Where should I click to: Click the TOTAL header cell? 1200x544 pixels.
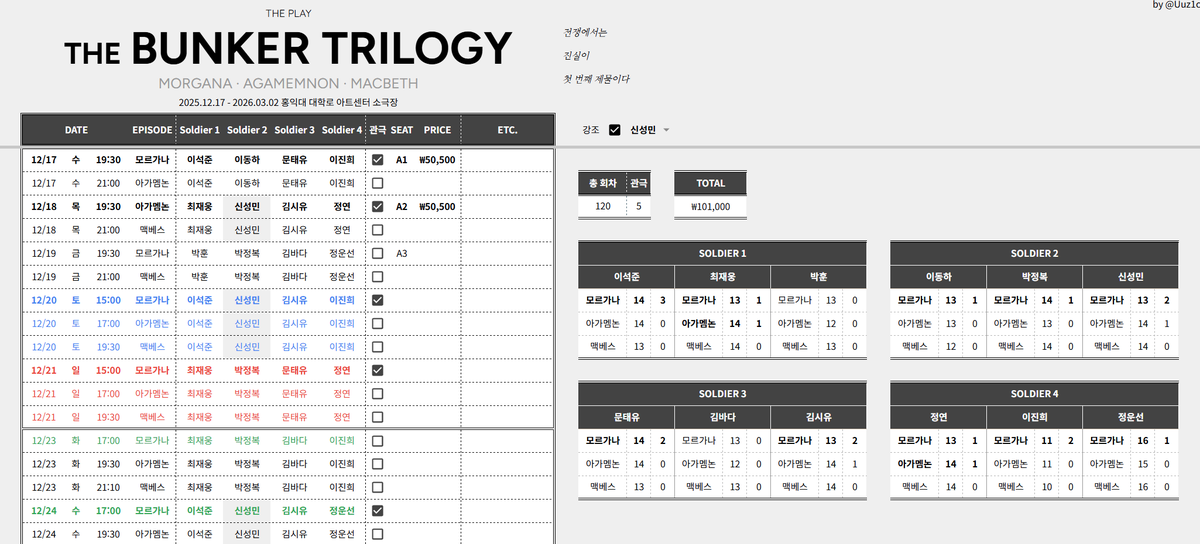710,183
